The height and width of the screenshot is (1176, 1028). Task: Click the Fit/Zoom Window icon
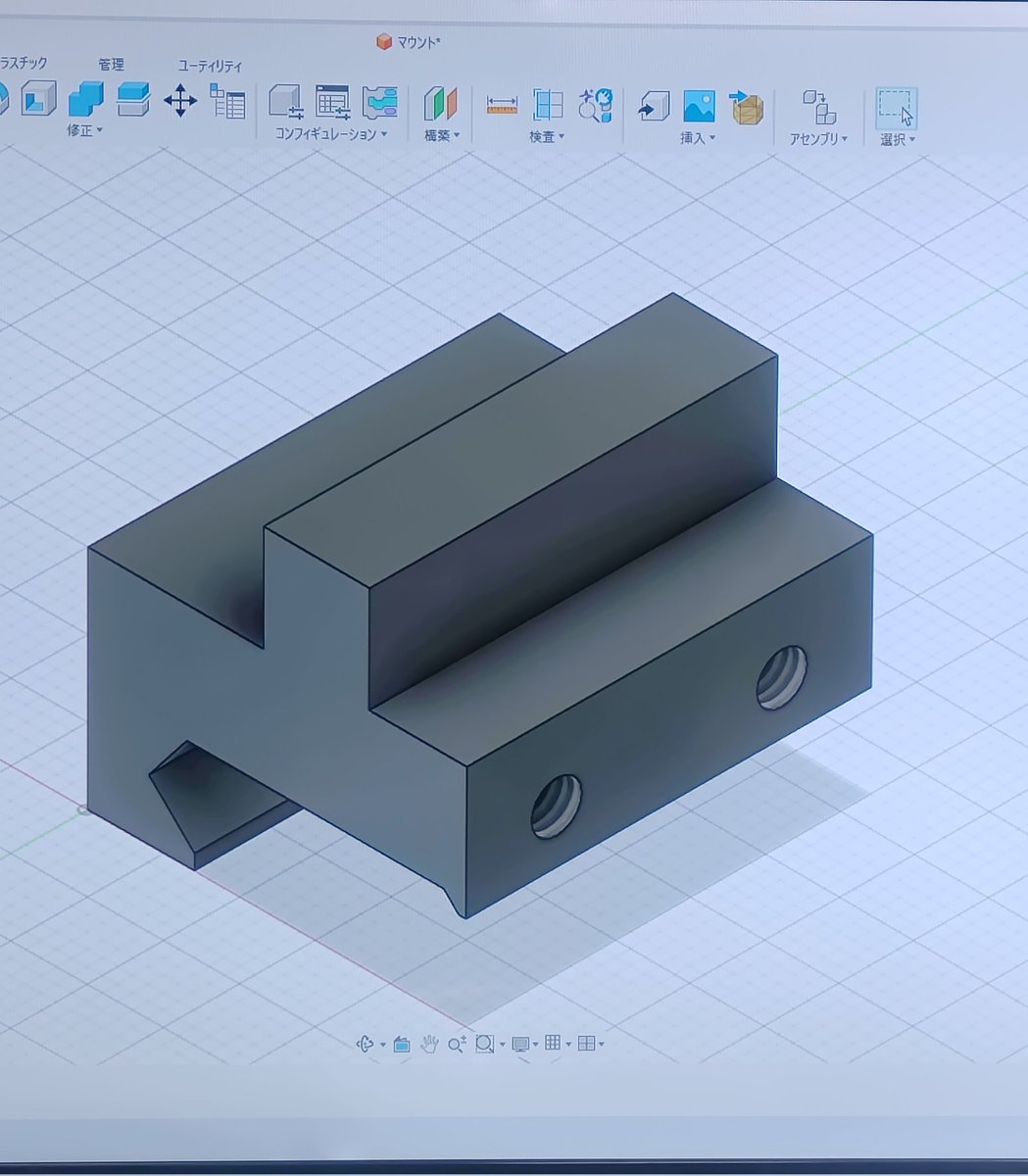[x=484, y=1045]
